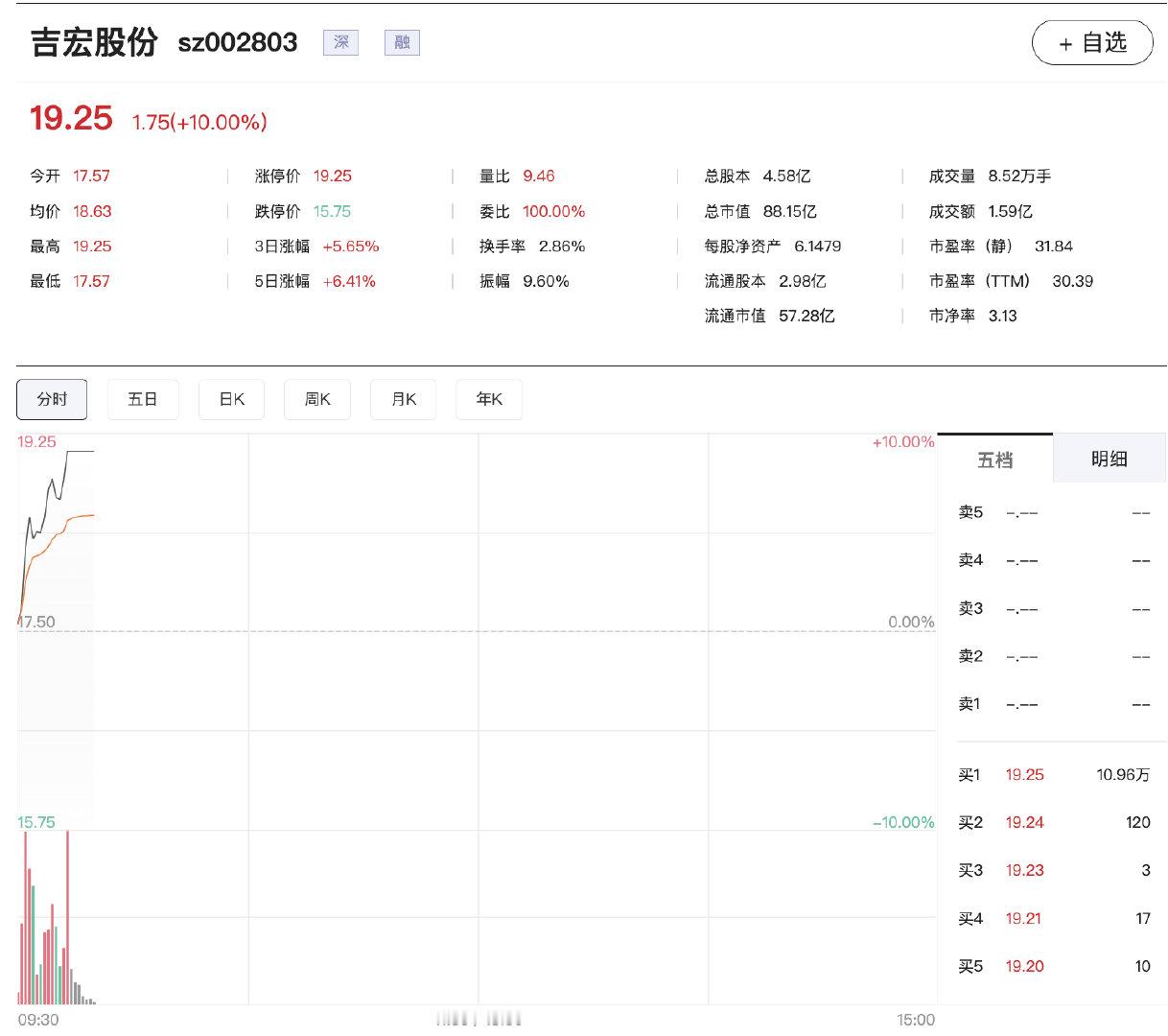This screenshot has width=1168, height=1036.
Task: Click 买1 volume 10.96万
Action: (1123, 775)
